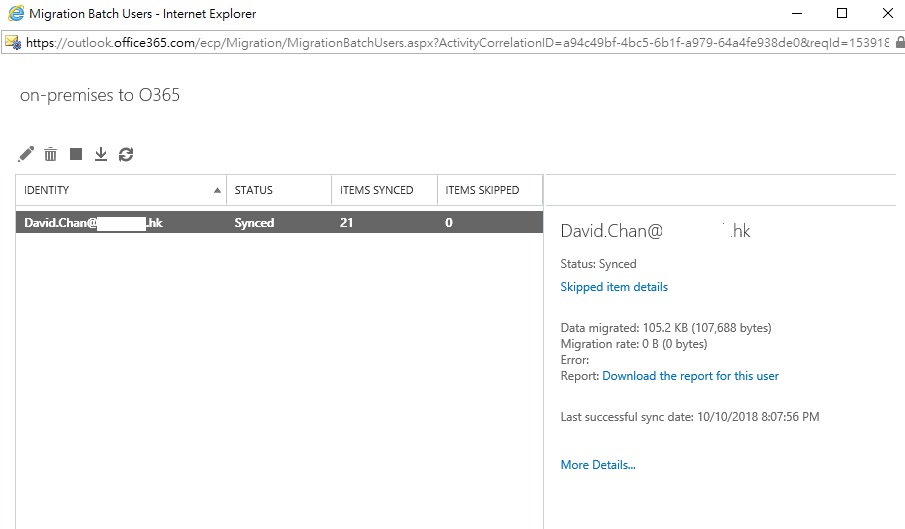The height and width of the screenshot is (529, 905).
Task: Select the David.Chan user row
Action: 279,223
